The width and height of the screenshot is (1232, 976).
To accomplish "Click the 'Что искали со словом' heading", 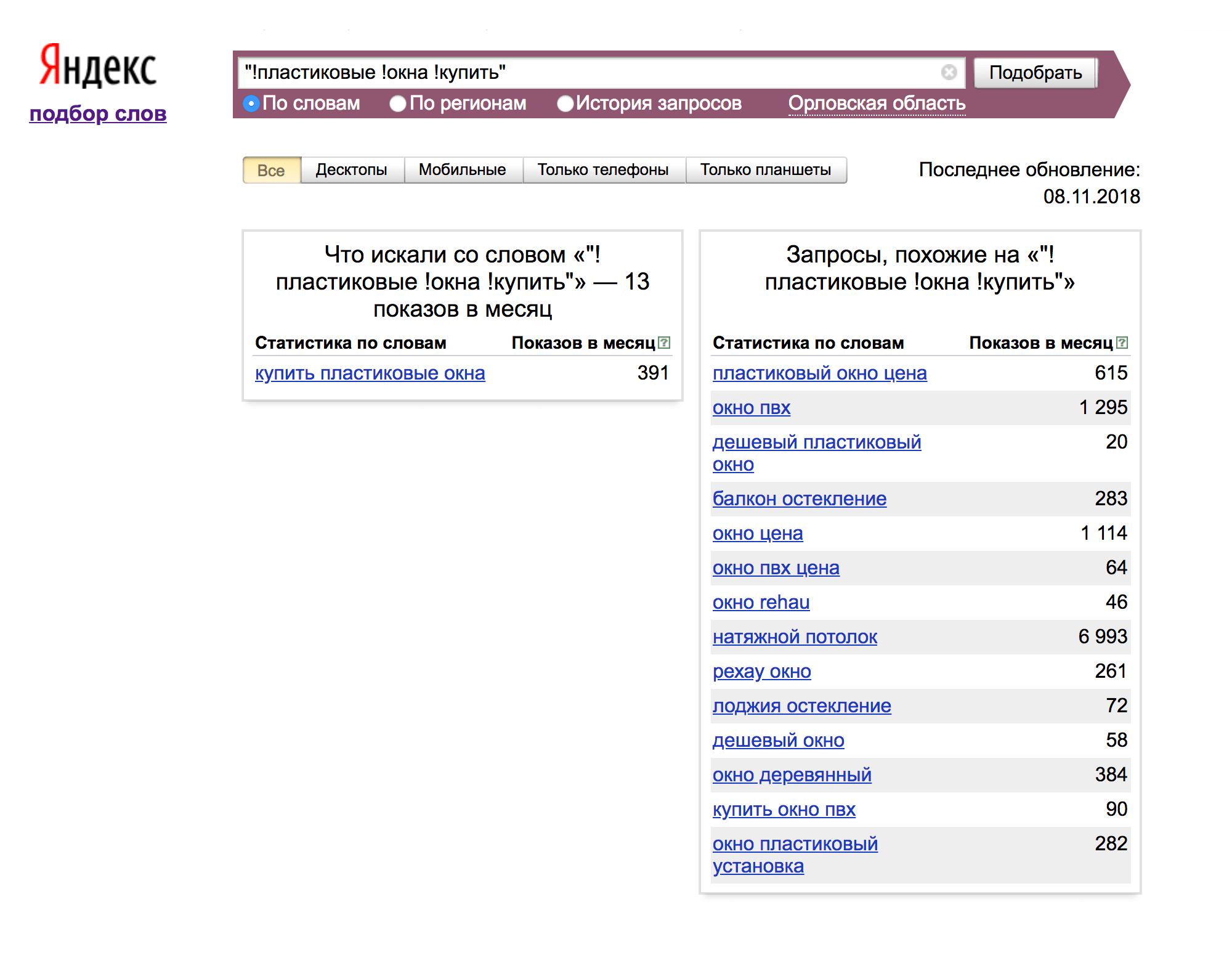I will coord(463,282).
